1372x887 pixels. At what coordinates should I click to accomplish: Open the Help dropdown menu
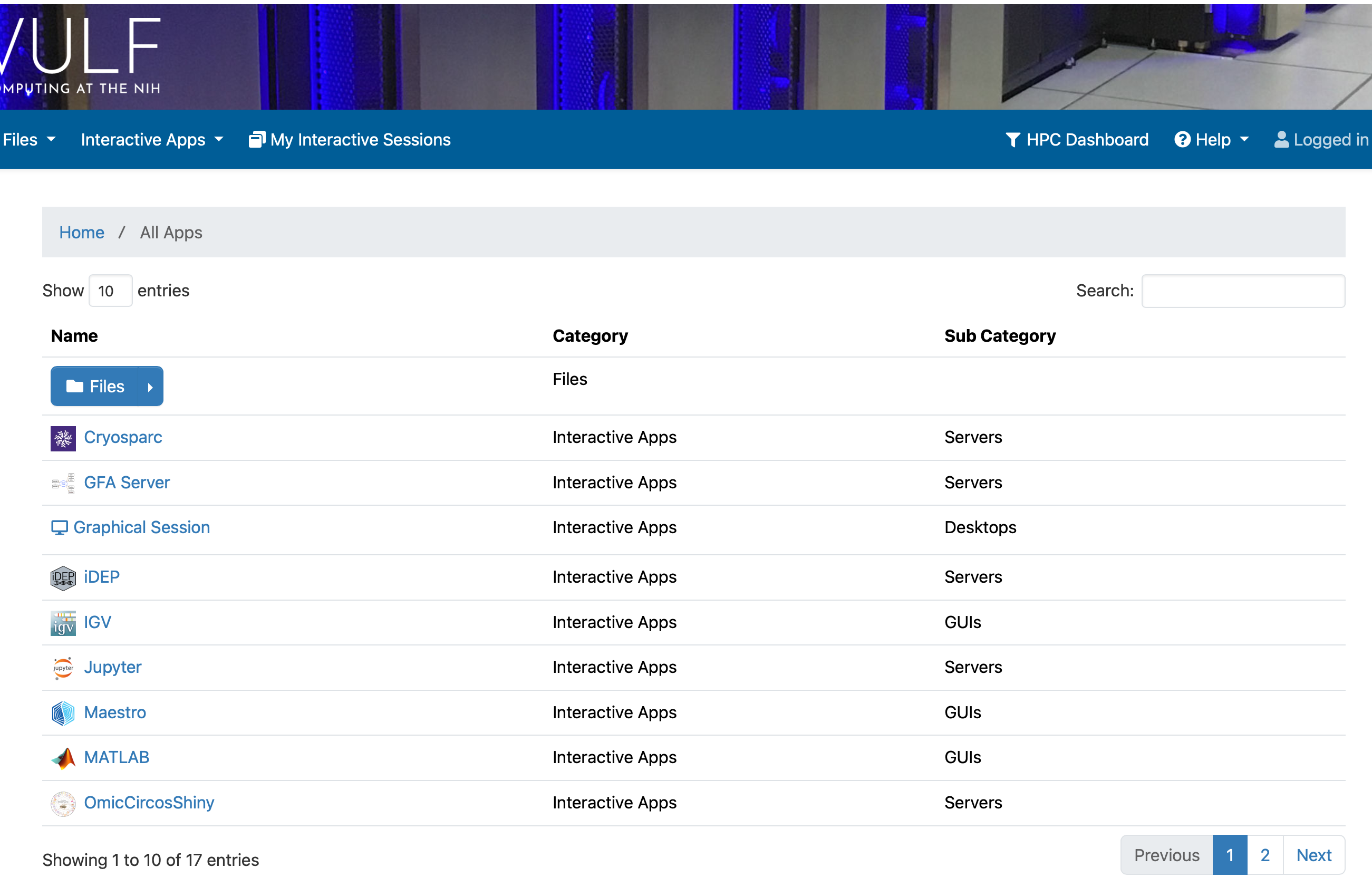1211,139
